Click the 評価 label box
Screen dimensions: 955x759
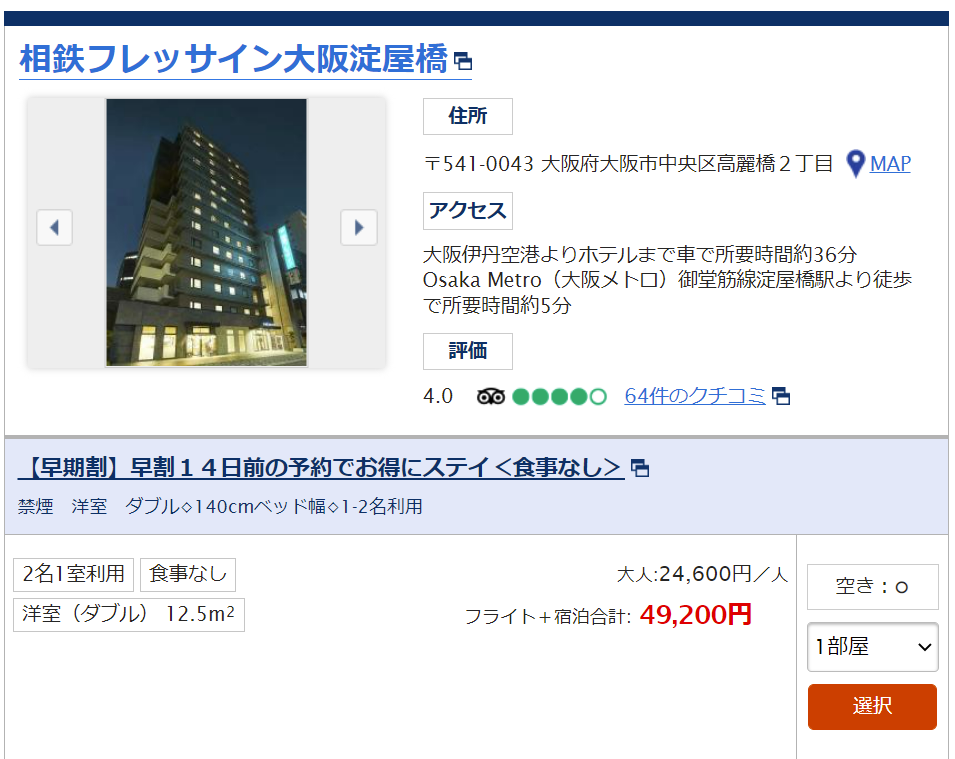tap(468, 351)
